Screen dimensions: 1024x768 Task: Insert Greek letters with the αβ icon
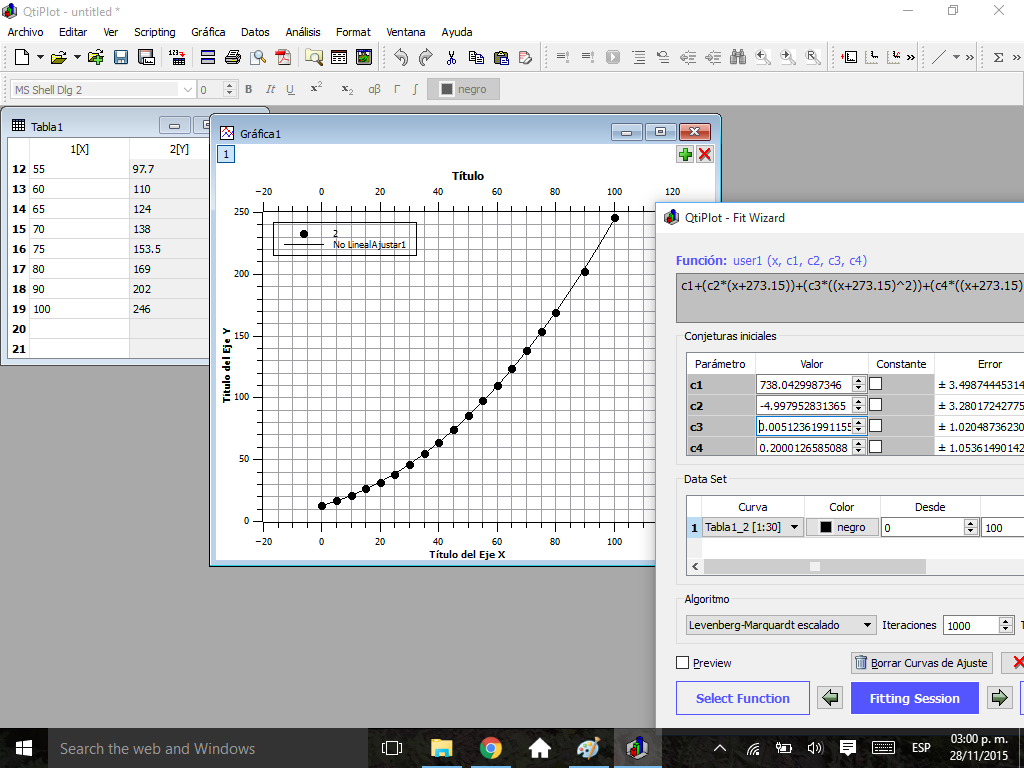coord(374,89)
